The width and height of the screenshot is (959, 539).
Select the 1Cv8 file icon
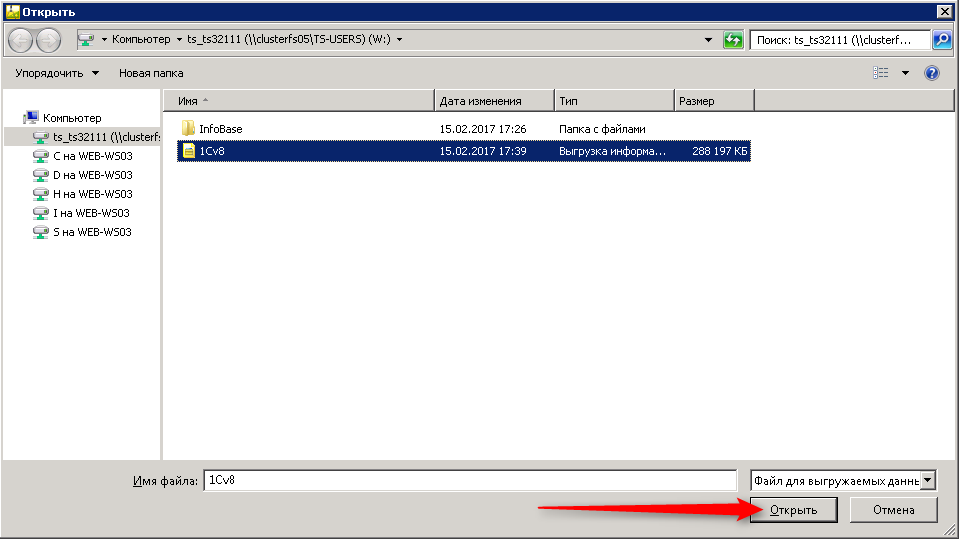click(x=187, y=151)
